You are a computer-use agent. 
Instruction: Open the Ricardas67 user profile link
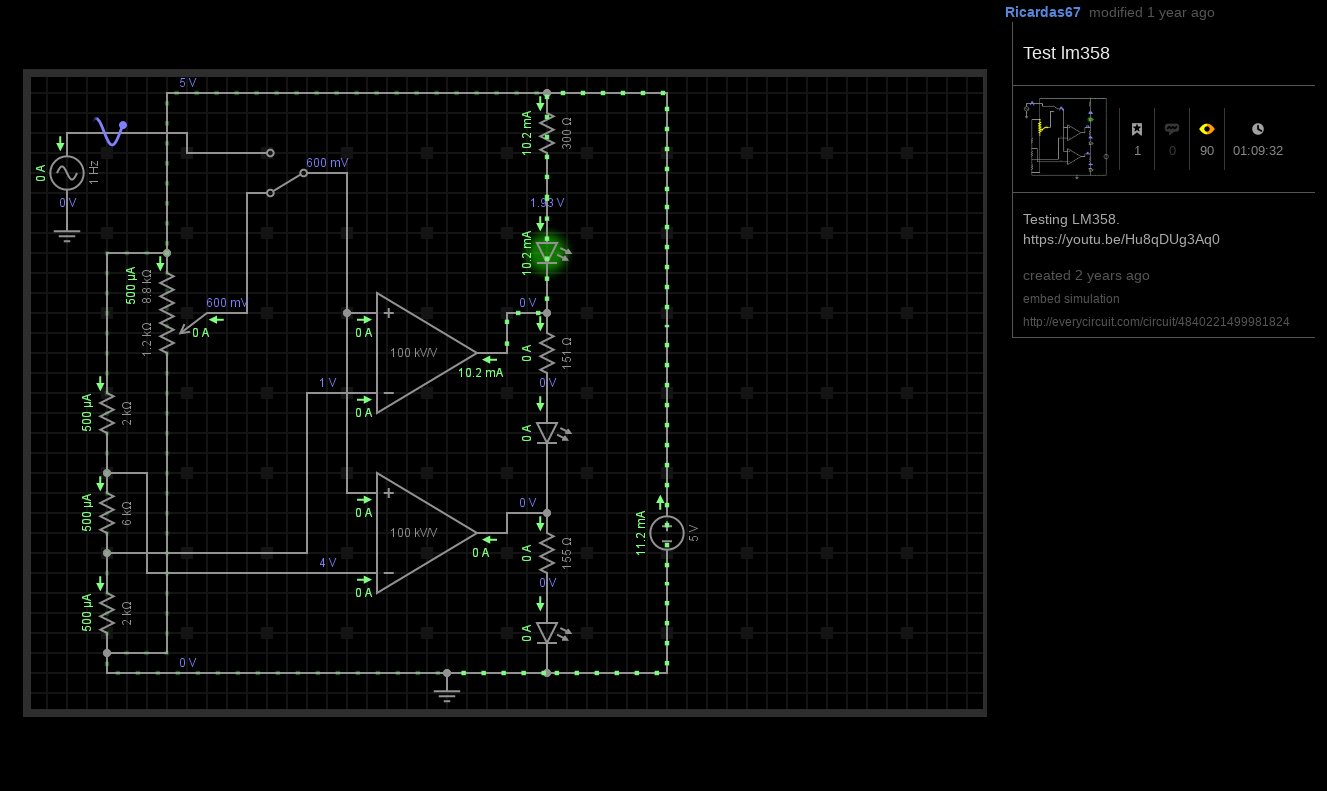(x=1043, y=12)
